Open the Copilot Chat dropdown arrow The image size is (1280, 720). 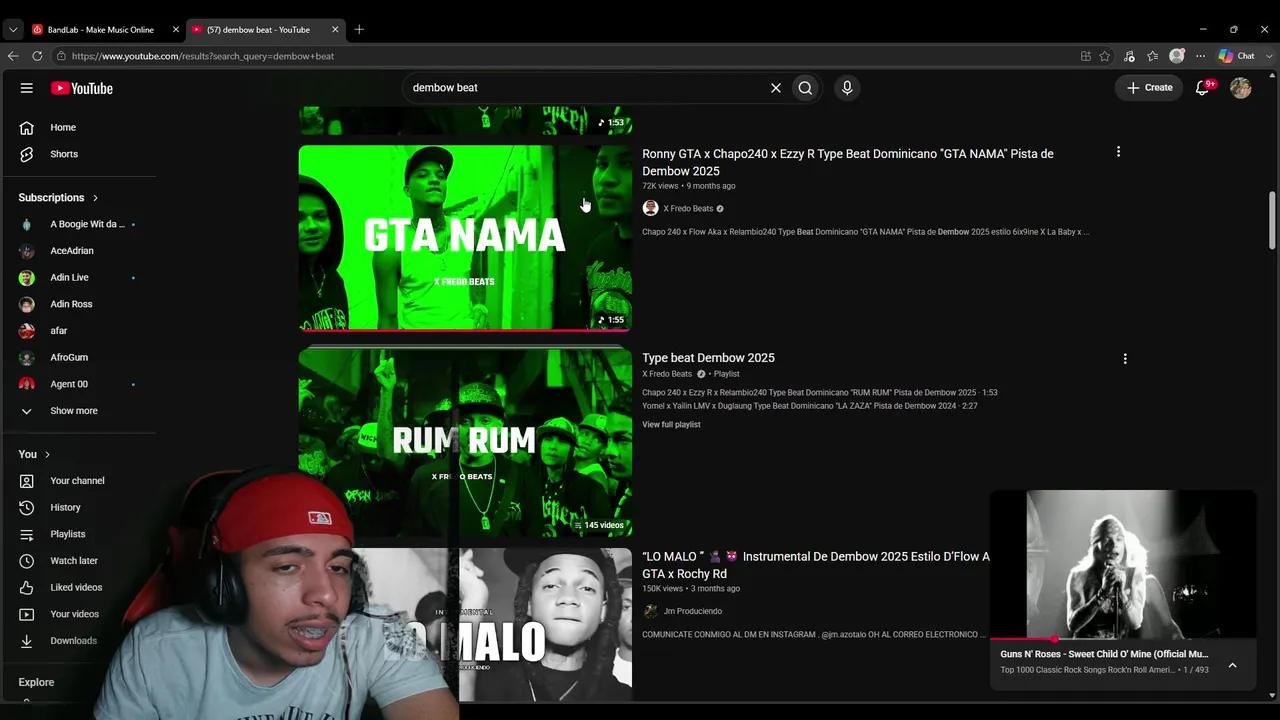click(1271, 56)
